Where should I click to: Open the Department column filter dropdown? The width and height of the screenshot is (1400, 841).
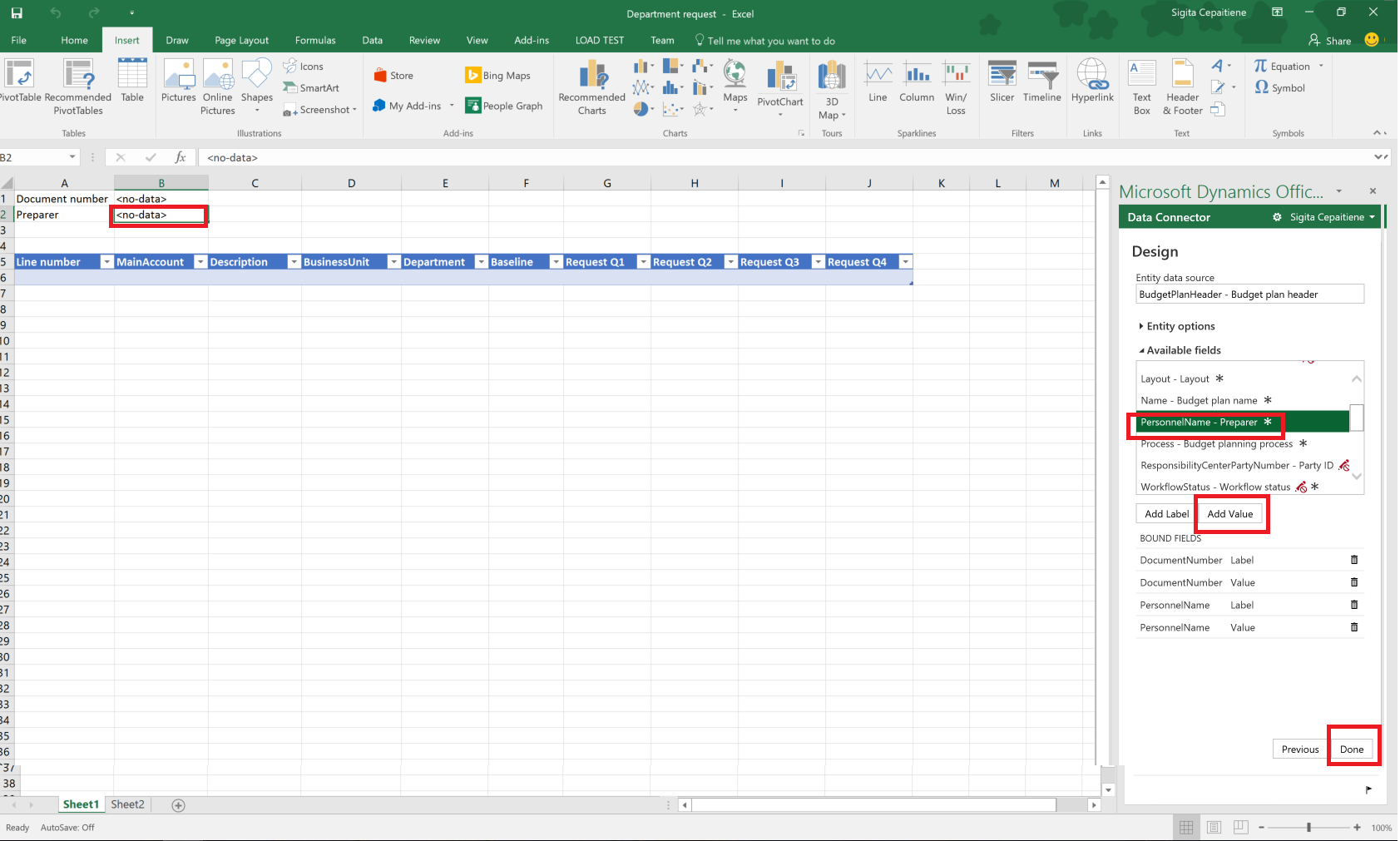[482, 261]
